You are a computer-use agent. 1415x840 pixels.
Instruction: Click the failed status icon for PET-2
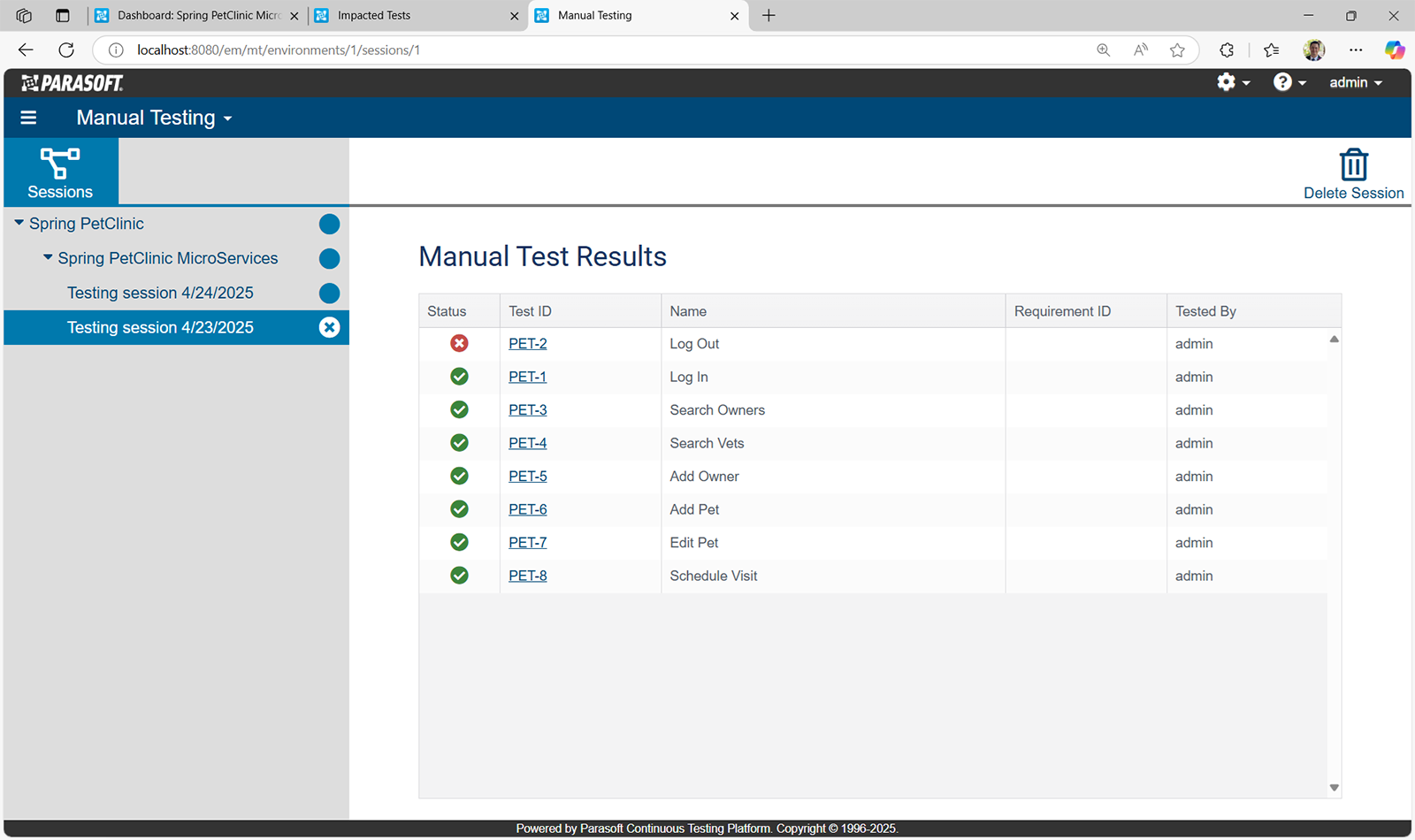[x=459, y=343]
